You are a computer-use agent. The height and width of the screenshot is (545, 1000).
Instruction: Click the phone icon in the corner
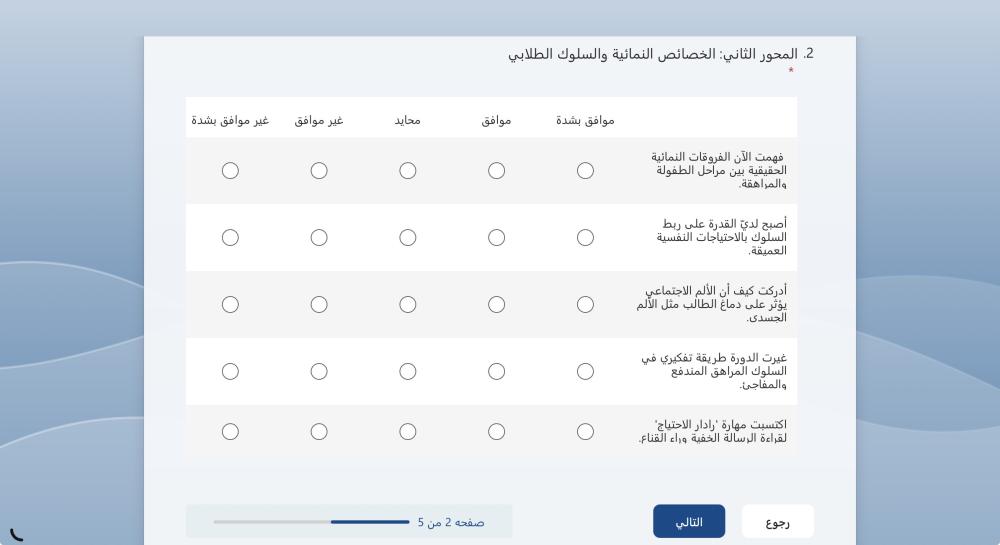point(17,535)
